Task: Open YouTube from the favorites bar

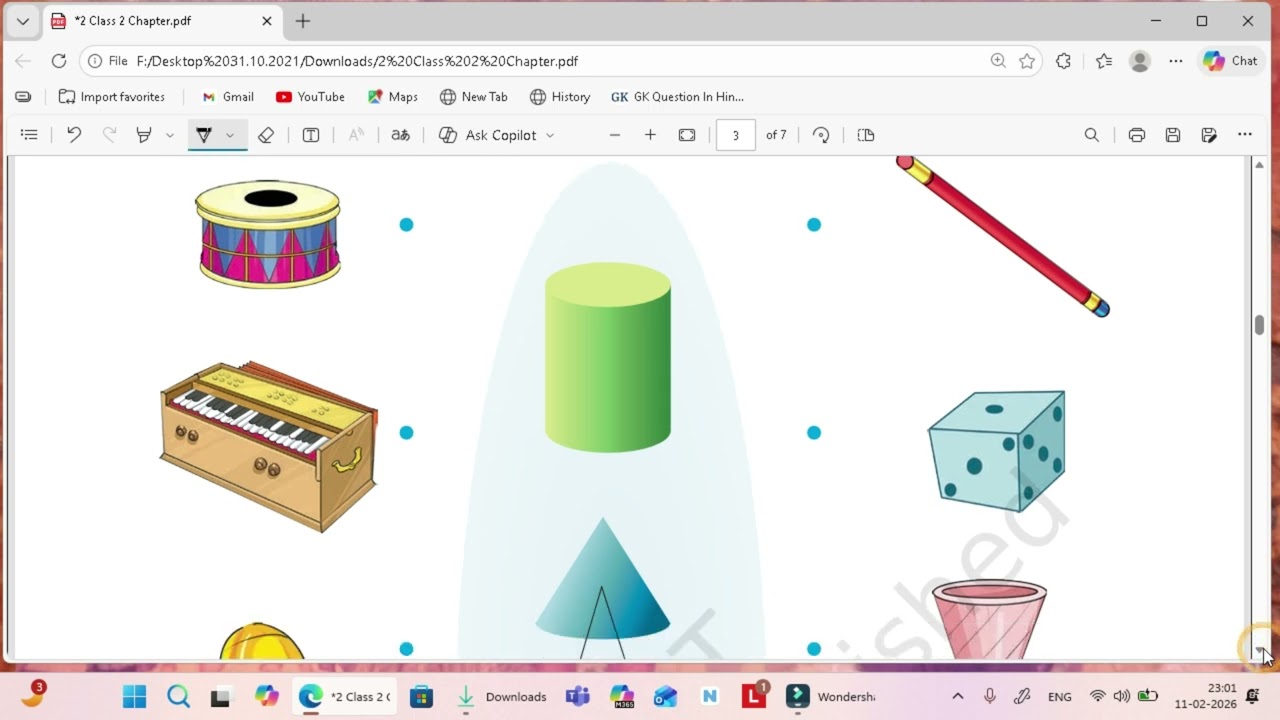Action: [310, 97]
